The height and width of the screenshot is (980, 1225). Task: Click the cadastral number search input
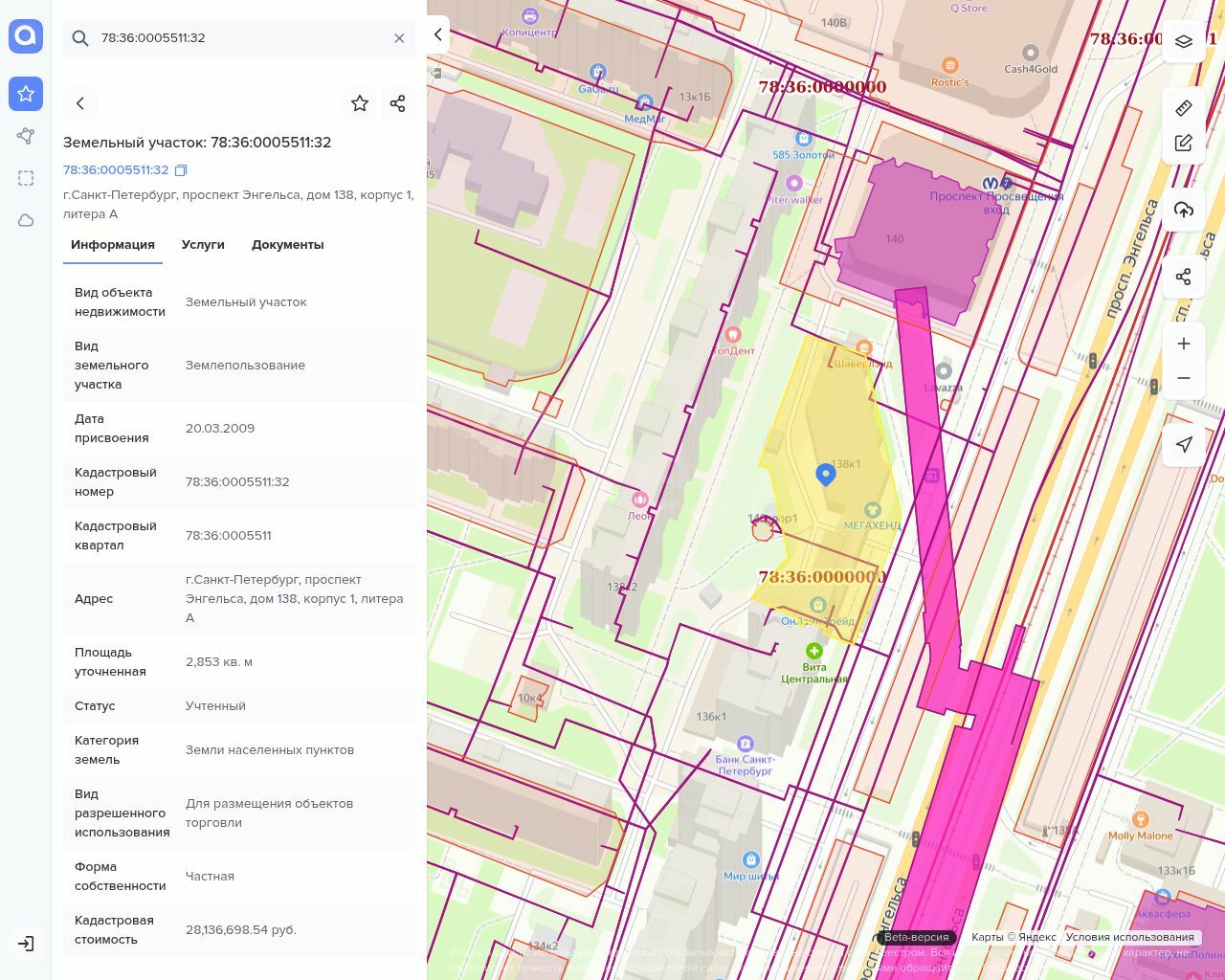(x=239, y=38)
